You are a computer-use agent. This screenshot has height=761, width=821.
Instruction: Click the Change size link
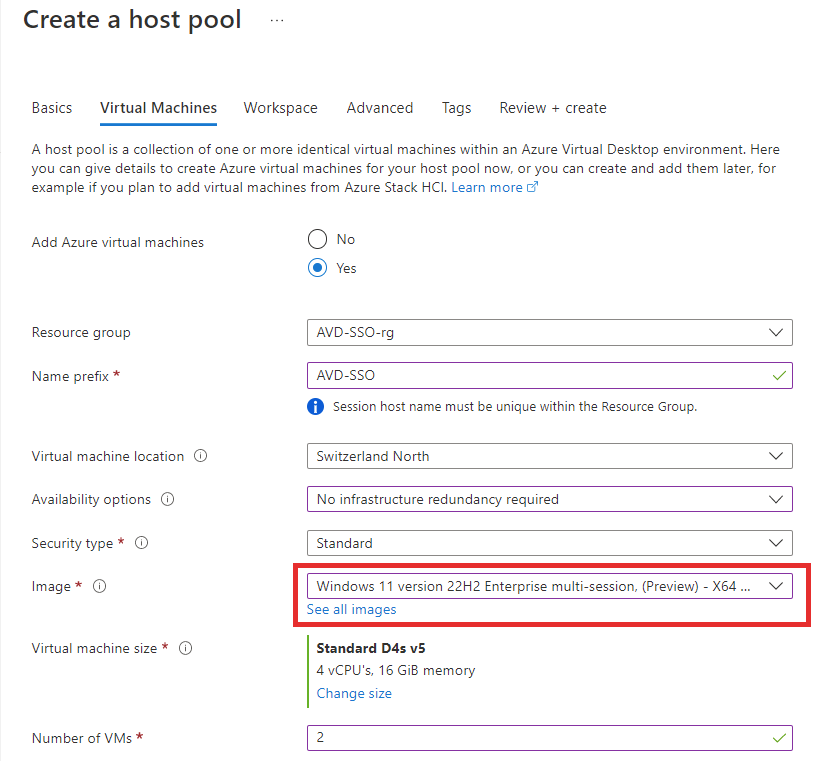[x=354, y=693]
